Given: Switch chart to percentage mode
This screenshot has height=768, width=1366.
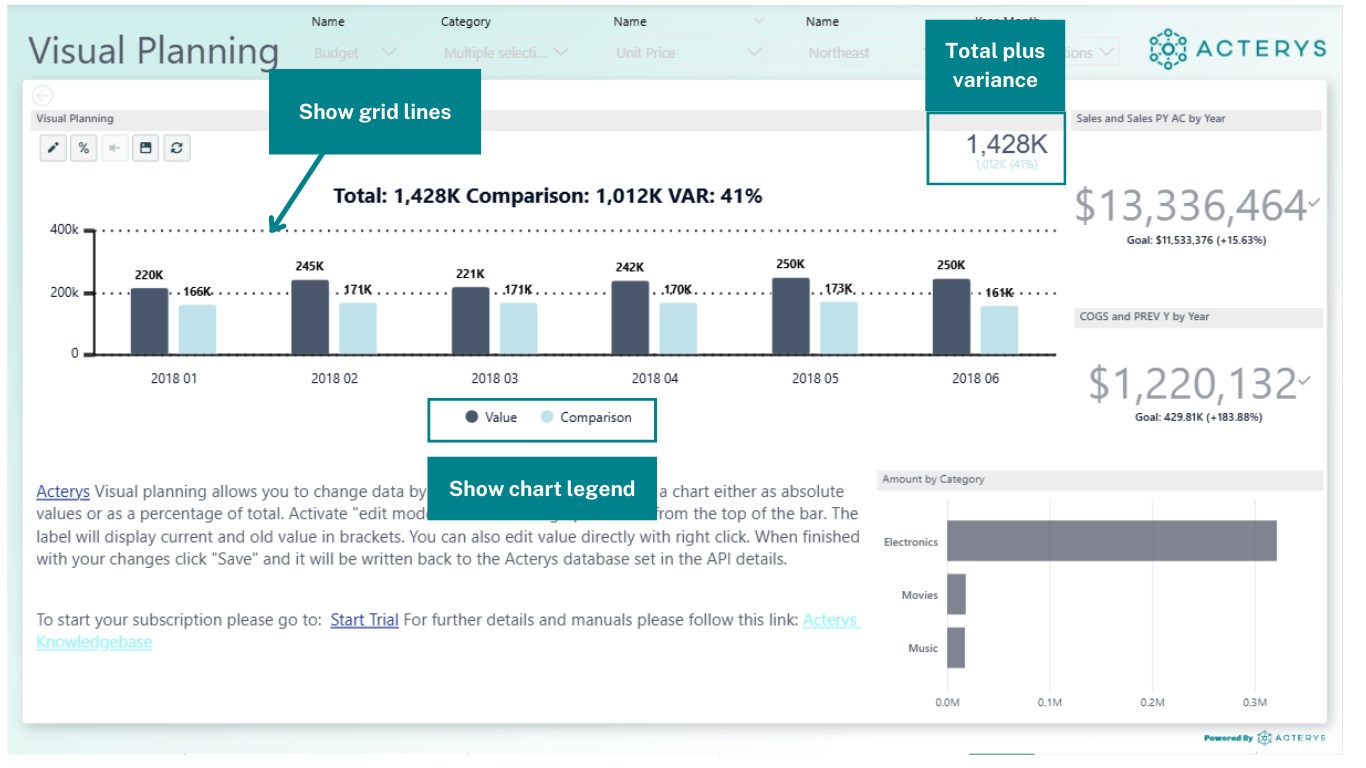Looking at the screenshot, I should click(x=84, y=148).
